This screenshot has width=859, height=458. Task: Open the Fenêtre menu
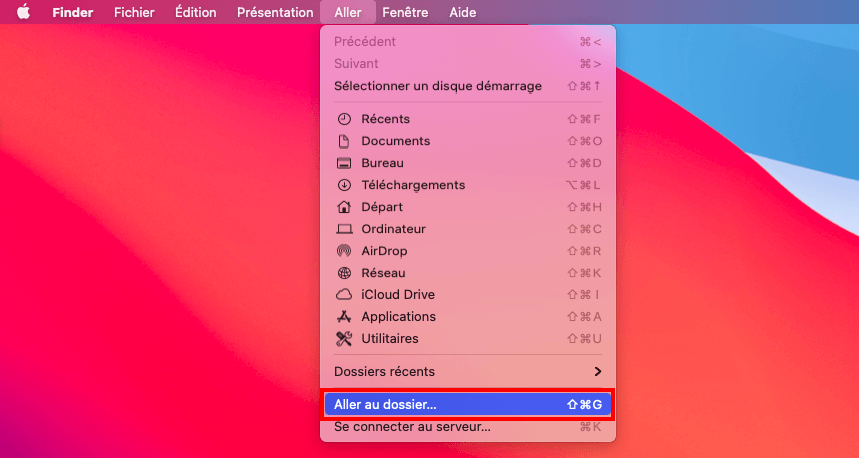click(x=405, y=12)
